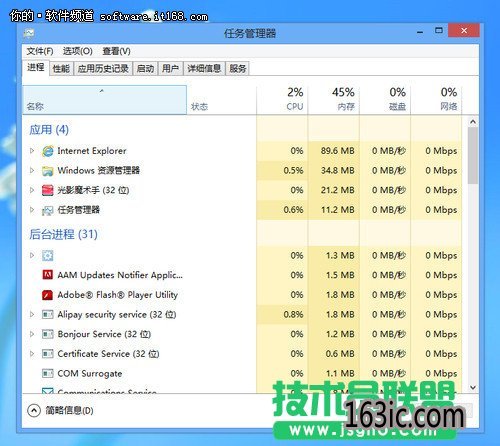This screenshot has width=500, height=446.
Task: Click the 21.2 MB memory value
Action: point(338,190)
